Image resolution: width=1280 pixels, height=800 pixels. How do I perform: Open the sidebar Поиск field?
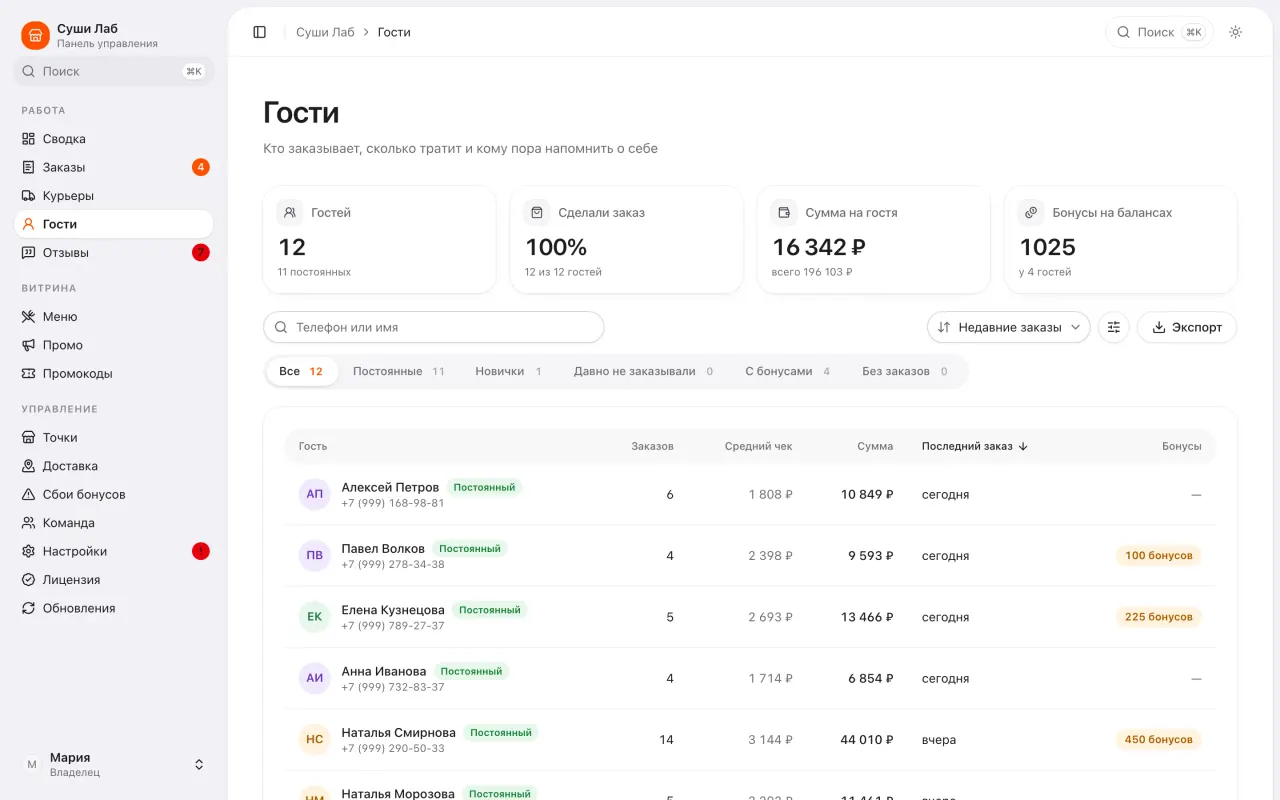114,72
